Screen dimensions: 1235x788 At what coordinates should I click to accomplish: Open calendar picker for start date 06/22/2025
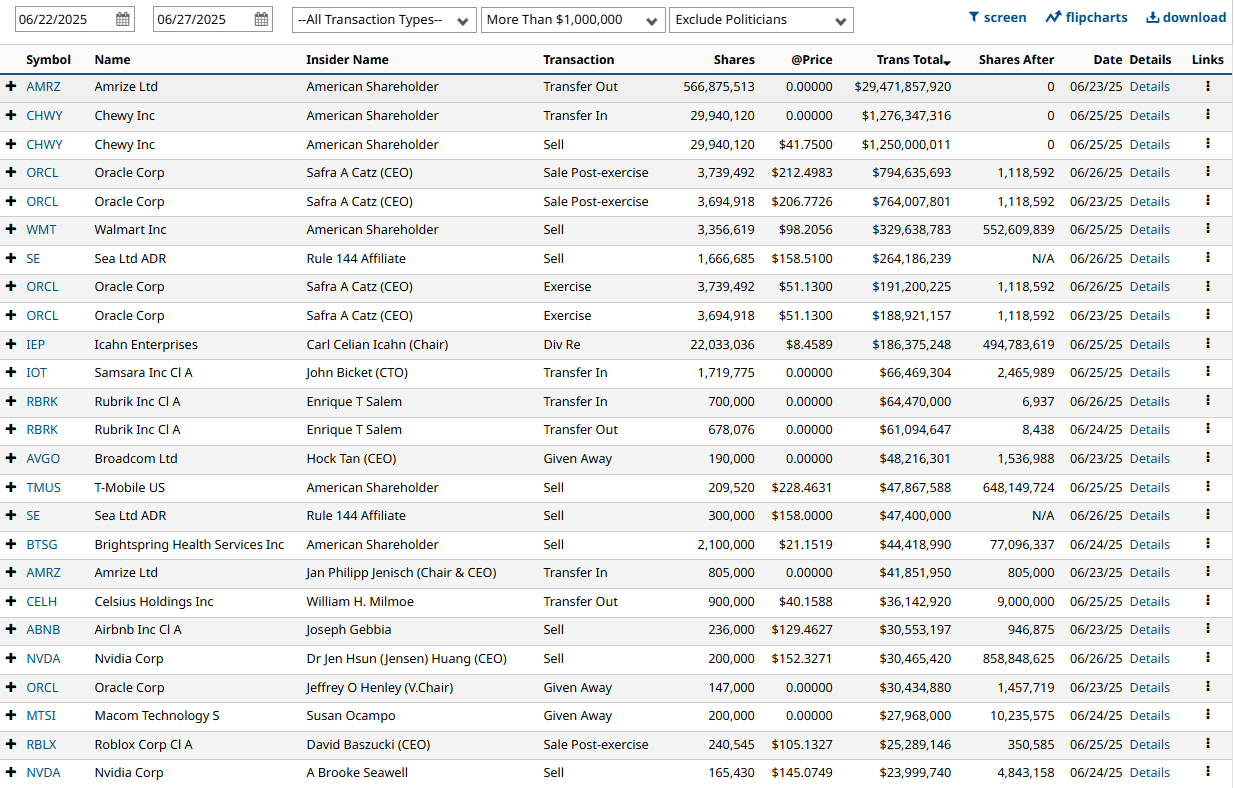pos(123,19)
